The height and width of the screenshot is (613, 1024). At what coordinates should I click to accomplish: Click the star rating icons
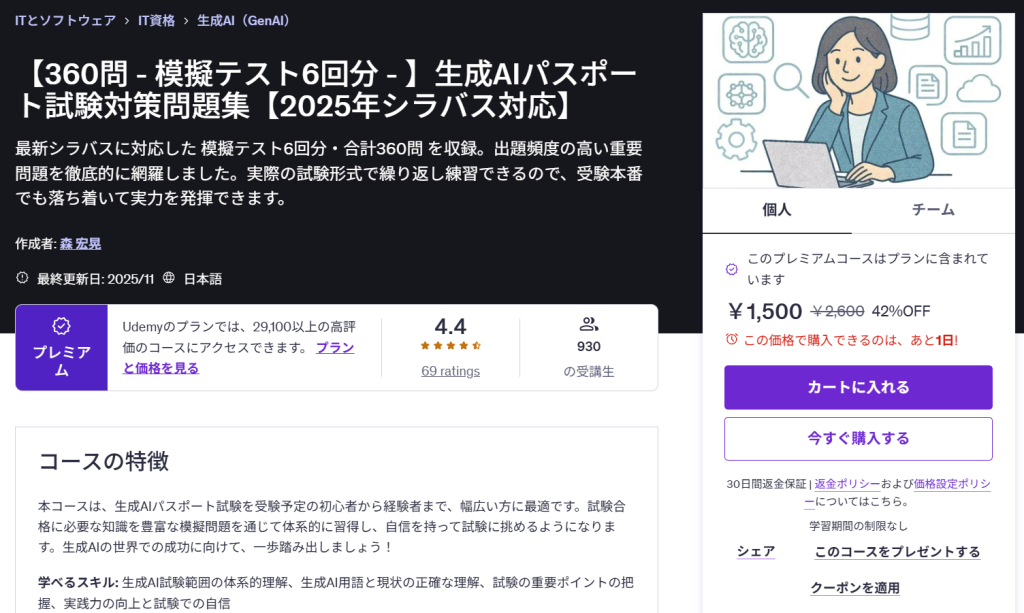point(450,346)
